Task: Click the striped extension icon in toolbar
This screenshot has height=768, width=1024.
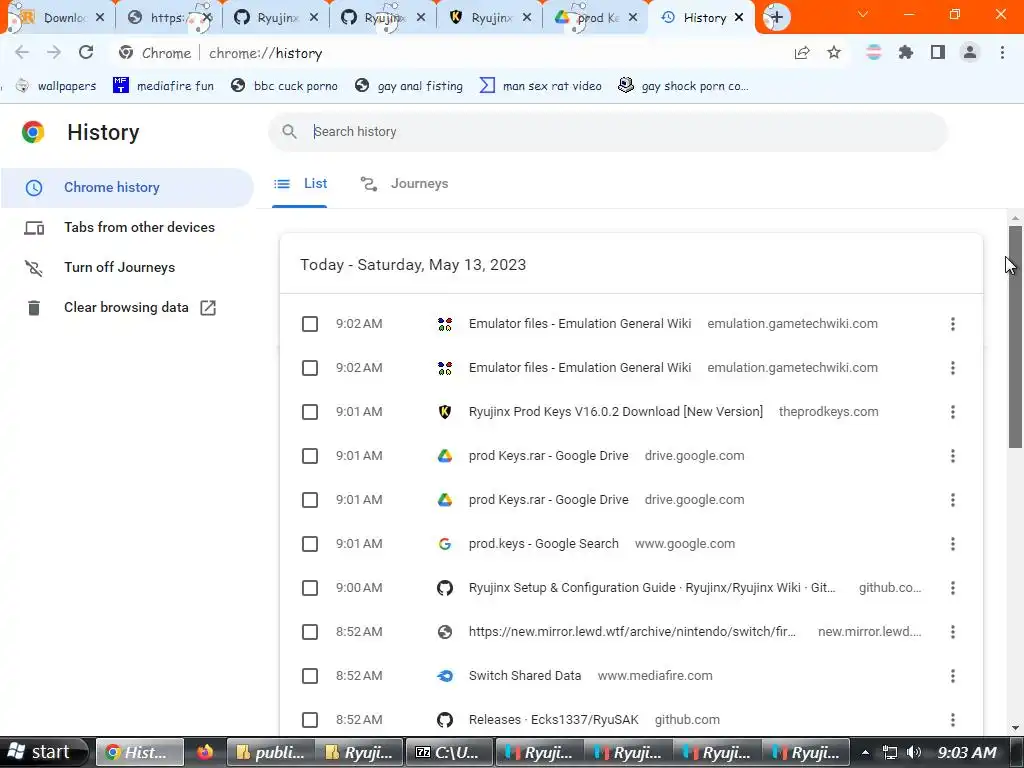Action: point(874,53)
